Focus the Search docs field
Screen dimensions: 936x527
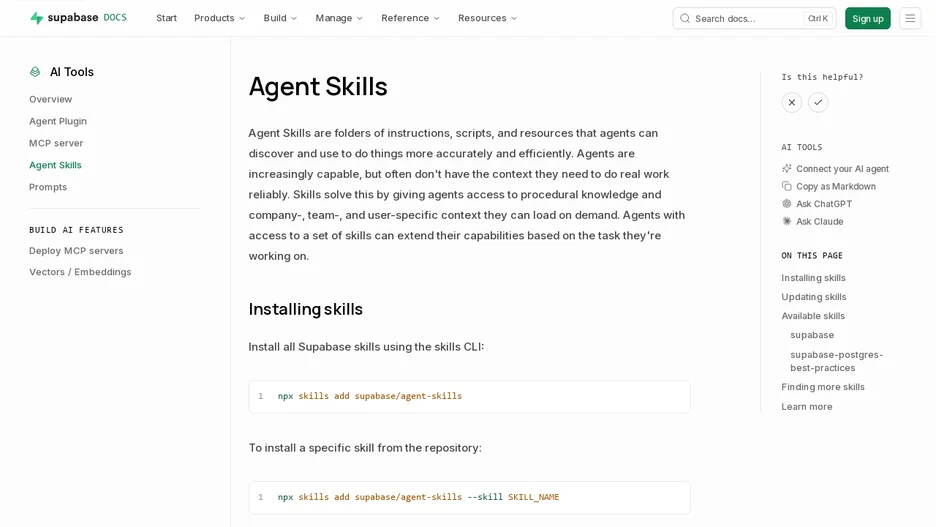click(x=754, y=19)
